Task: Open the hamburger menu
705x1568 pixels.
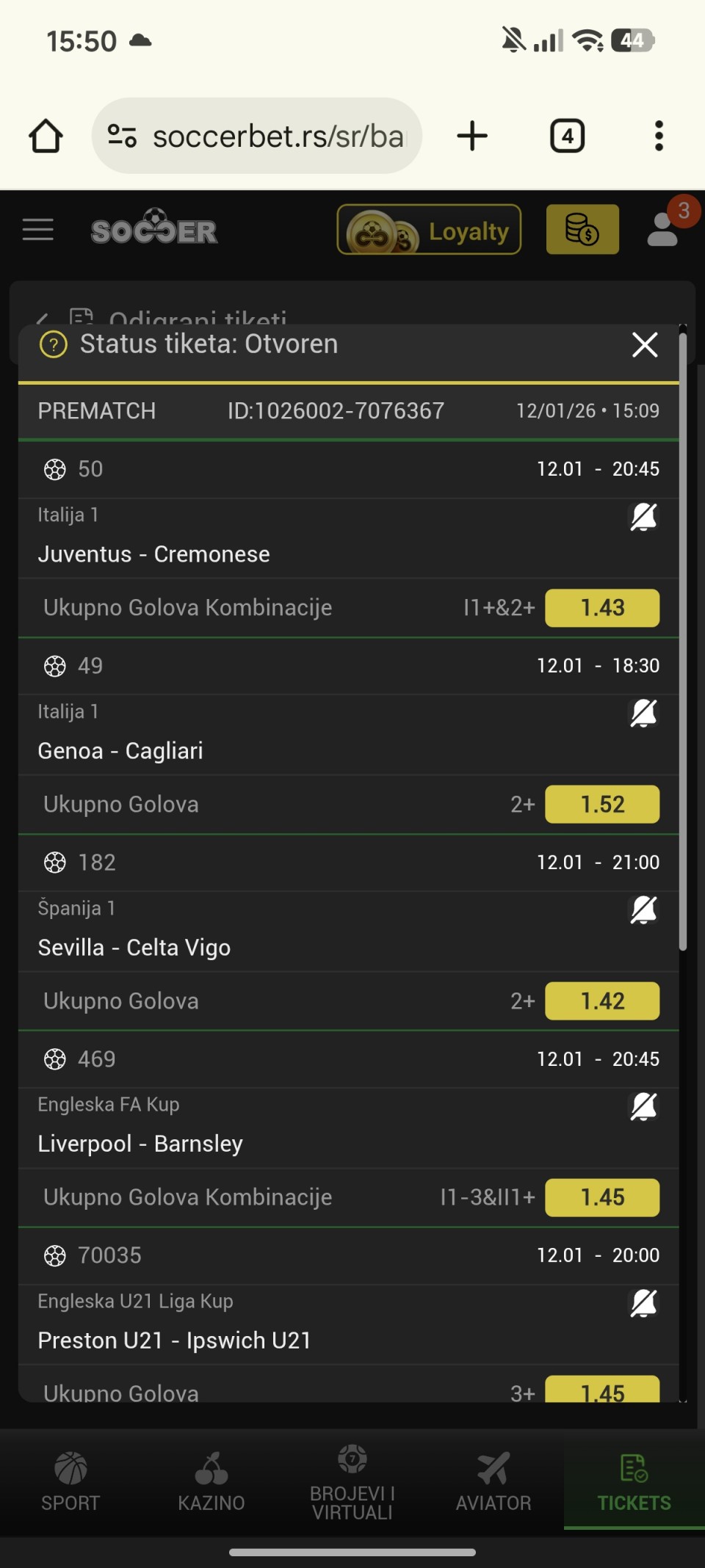Action: click(x=38, y=231)
